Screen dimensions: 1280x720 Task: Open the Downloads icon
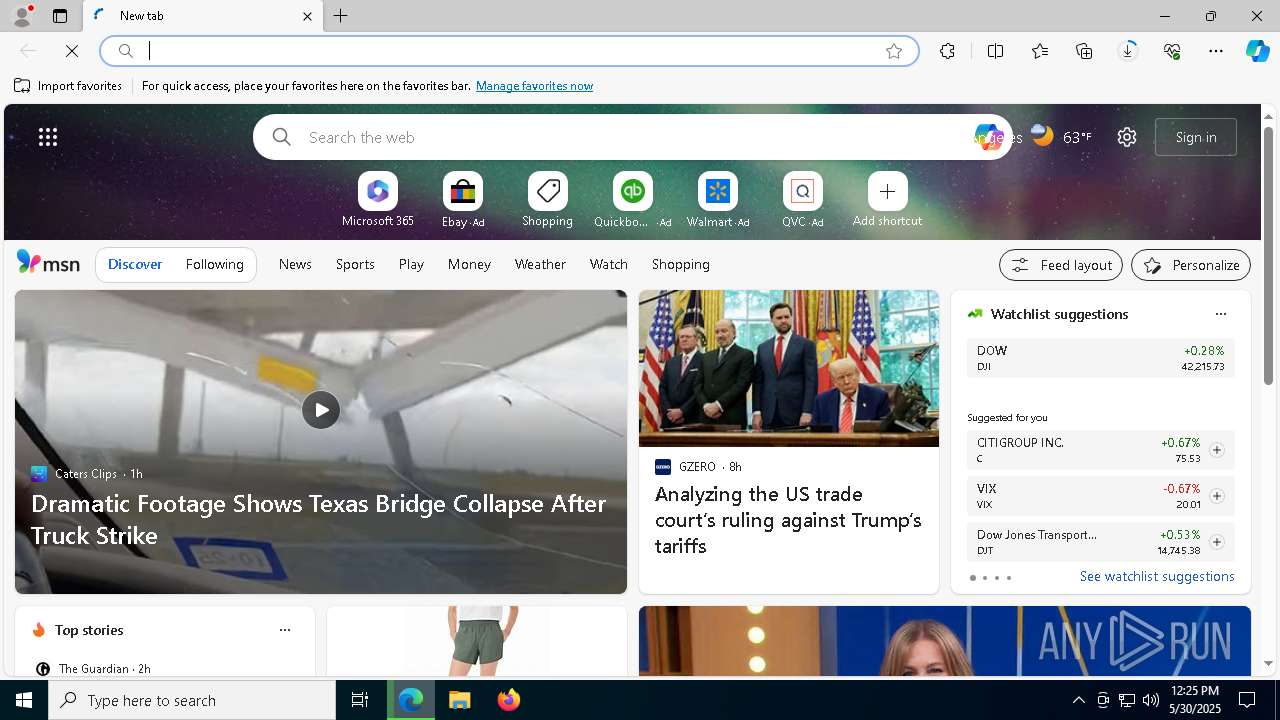[x=1128, y=51]
